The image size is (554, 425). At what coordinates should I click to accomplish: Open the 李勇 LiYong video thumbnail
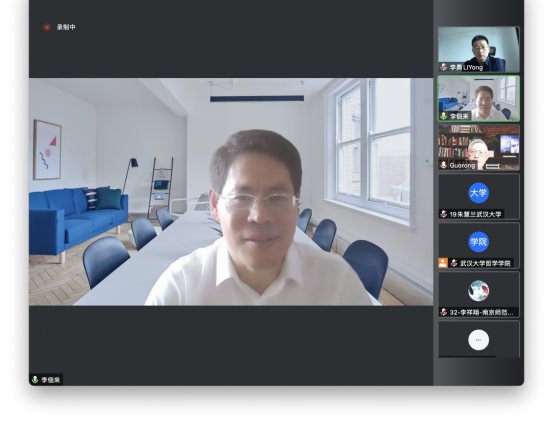[479, 49]
